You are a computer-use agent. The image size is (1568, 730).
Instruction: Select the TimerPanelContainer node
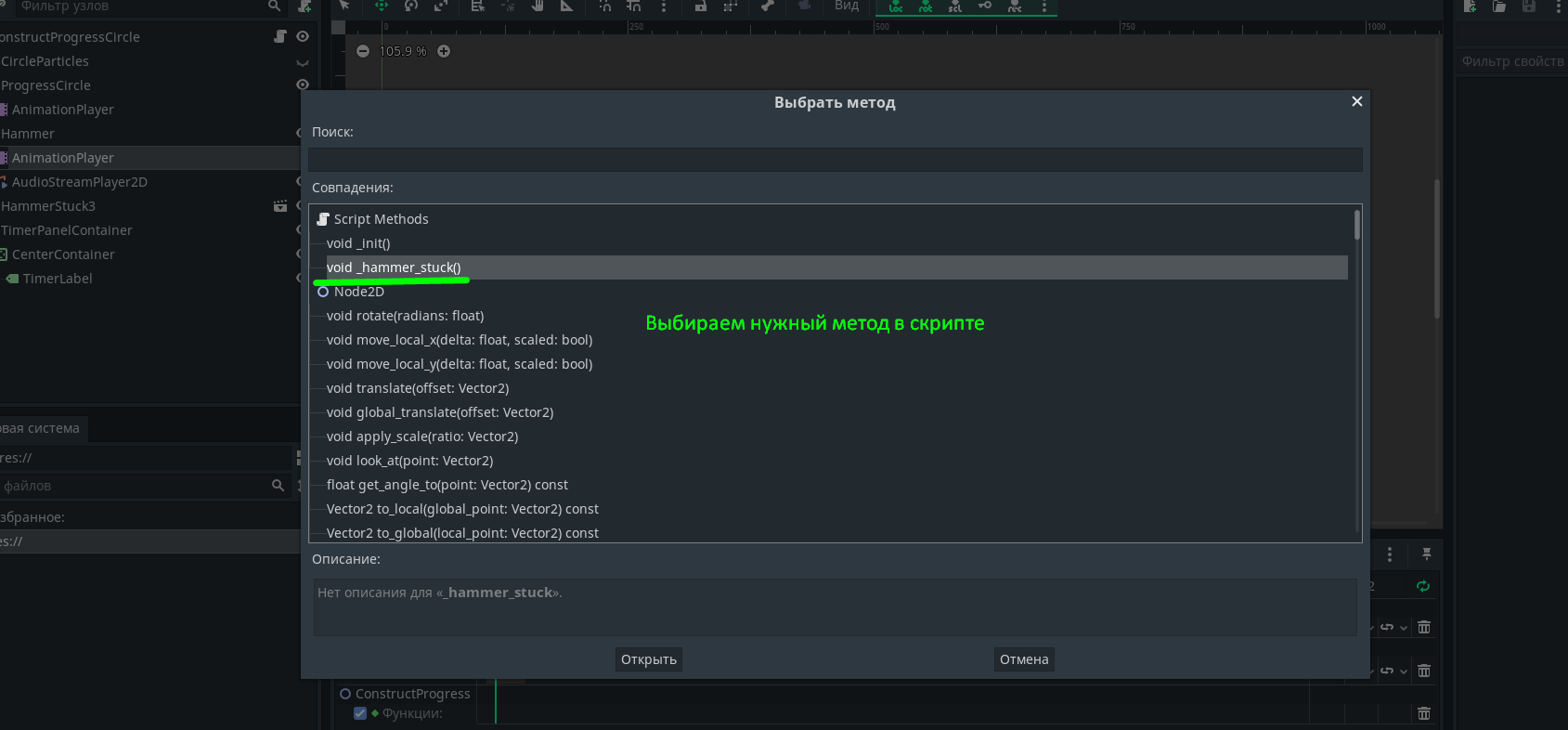click(67, 230)
